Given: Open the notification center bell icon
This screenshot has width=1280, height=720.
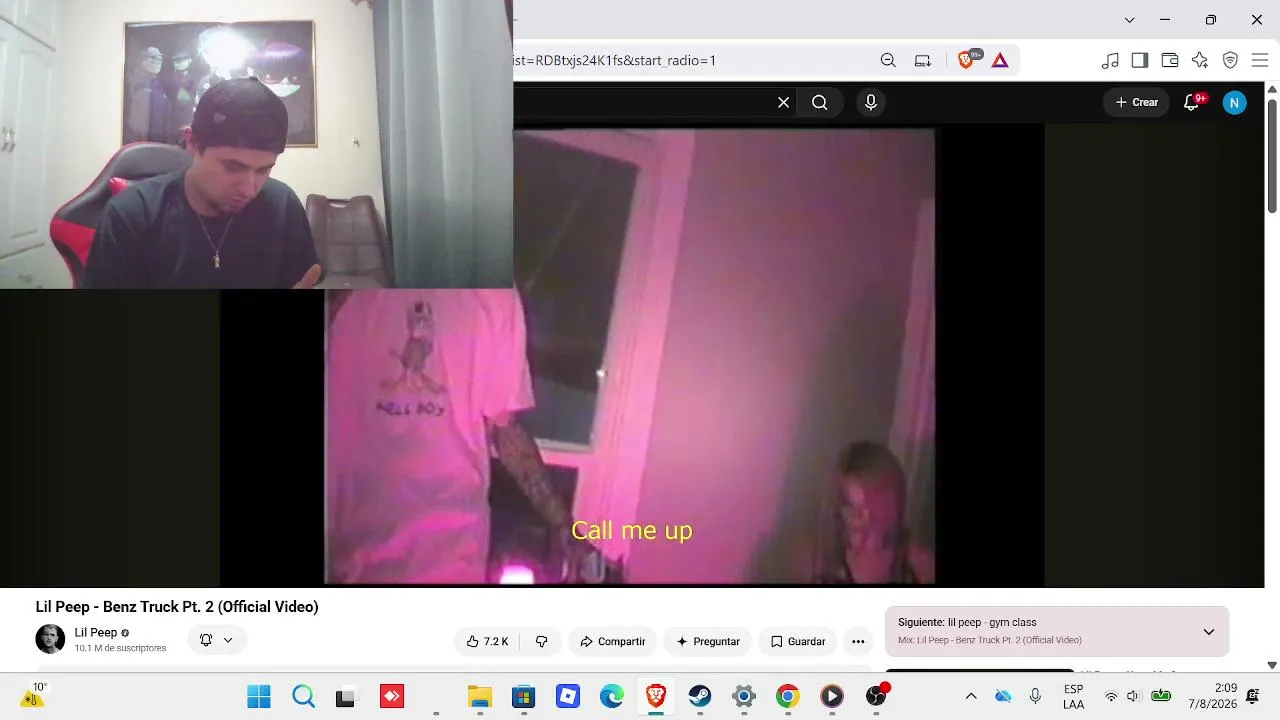Looking at the screenshot, I should click(1253, 696).
